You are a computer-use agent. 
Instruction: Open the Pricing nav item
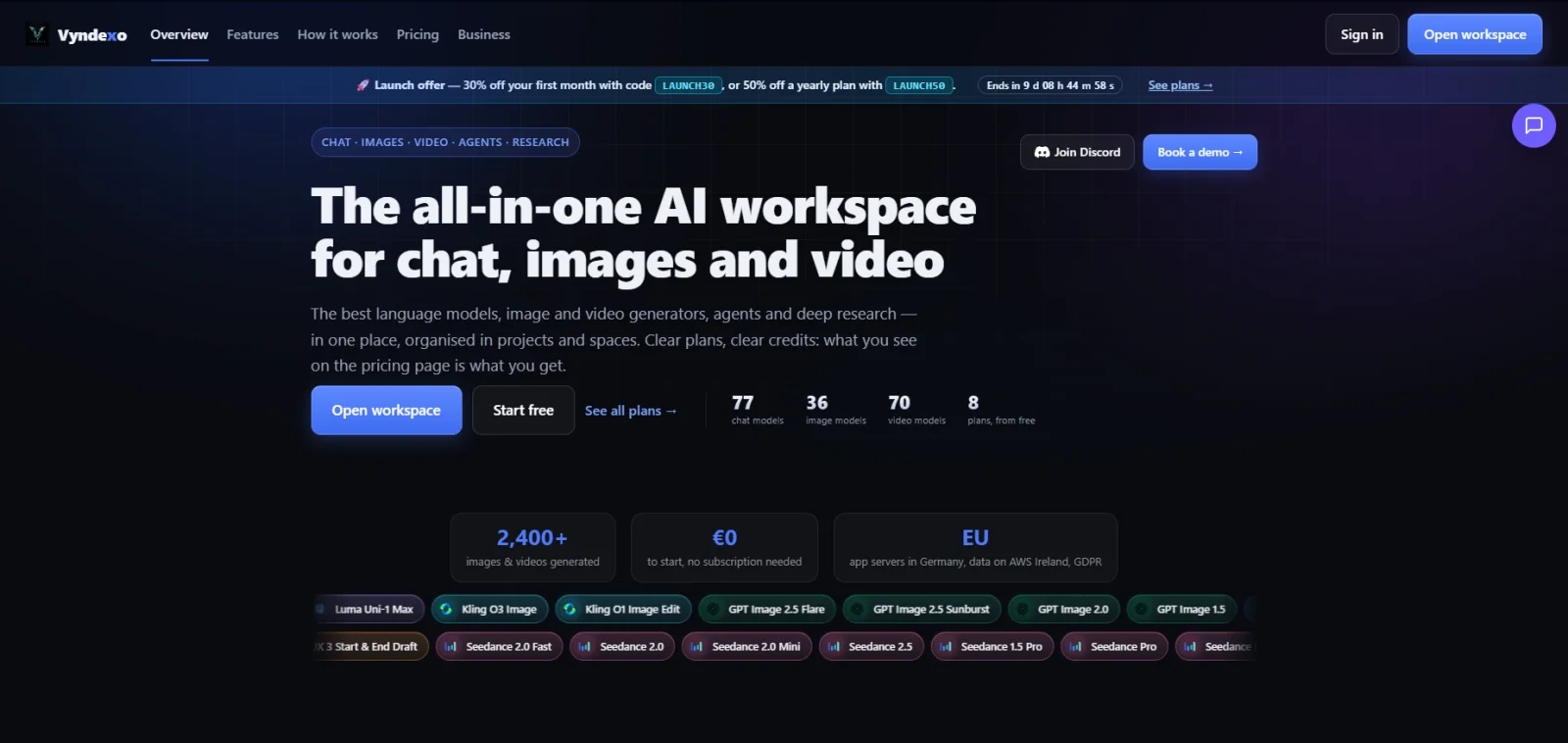(417, 34)
